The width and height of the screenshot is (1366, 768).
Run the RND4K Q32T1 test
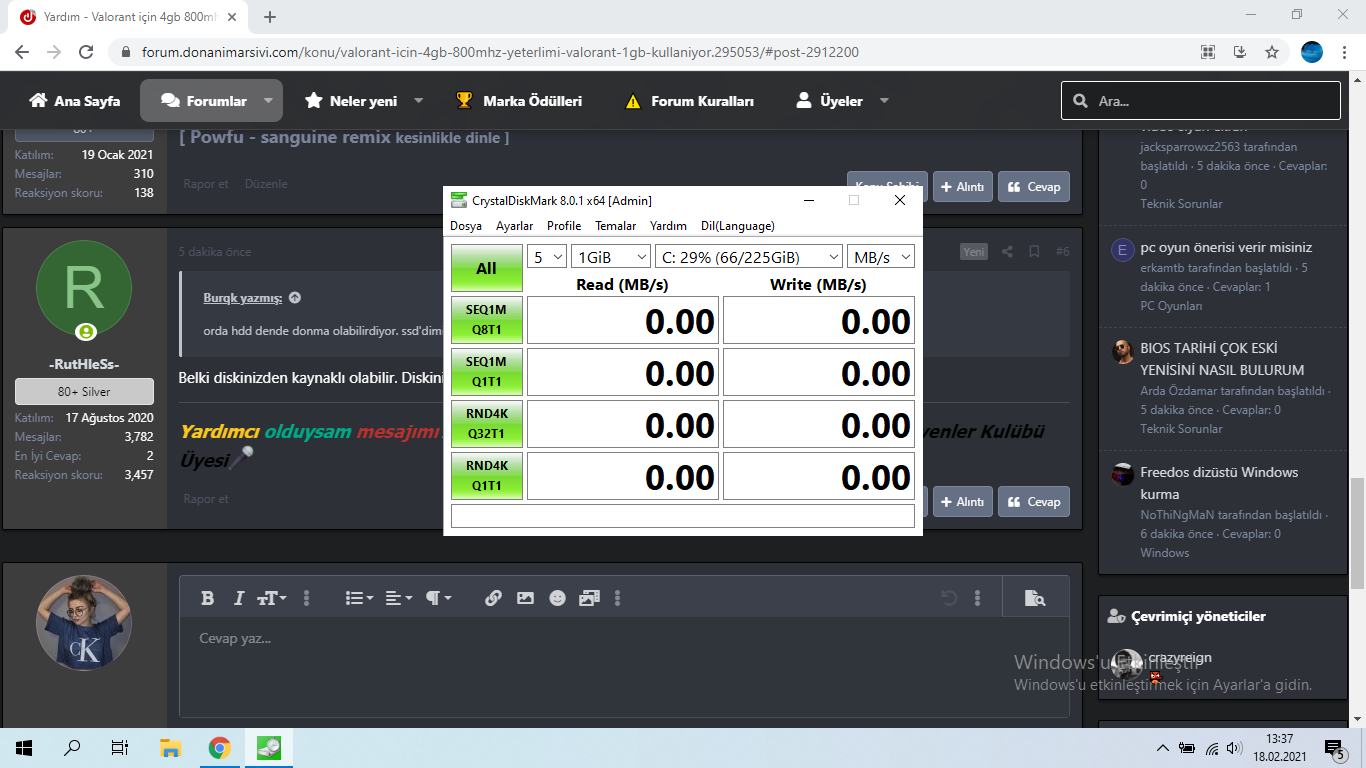pos(487,424)
